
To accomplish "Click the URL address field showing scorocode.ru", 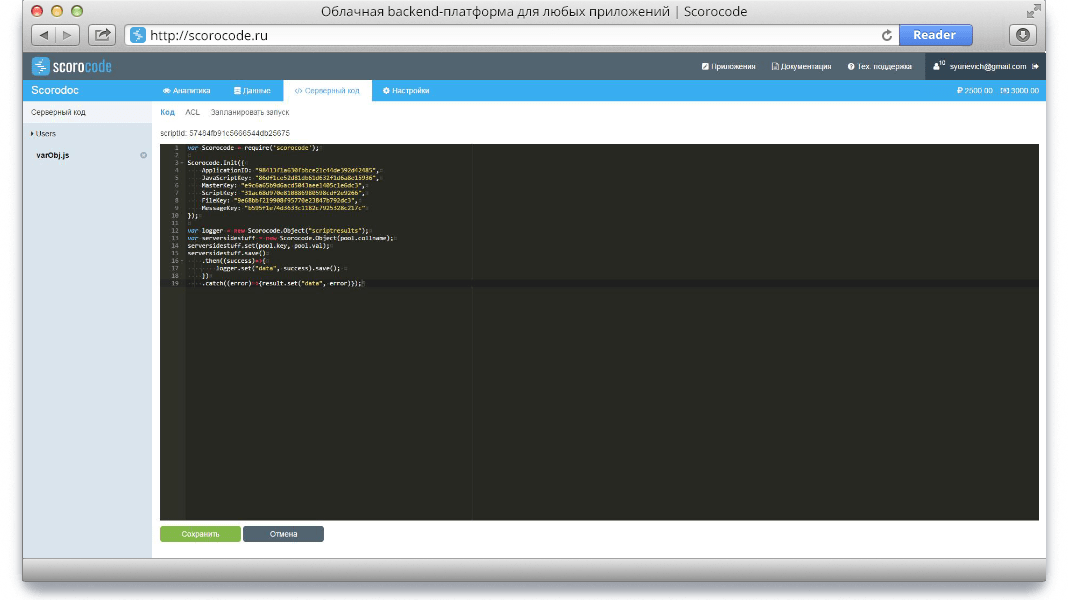I will click(x=500, y=35).
